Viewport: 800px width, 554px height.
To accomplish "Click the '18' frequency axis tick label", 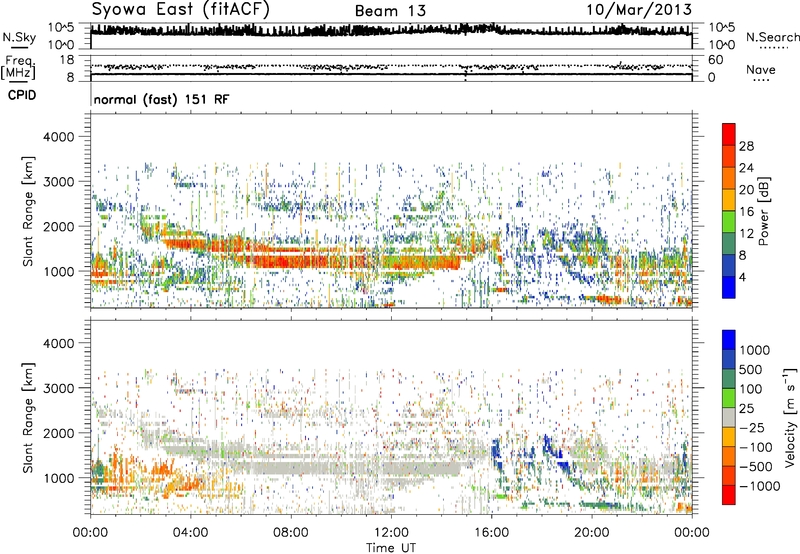I will pyautogui.click(x=67, y=60).
